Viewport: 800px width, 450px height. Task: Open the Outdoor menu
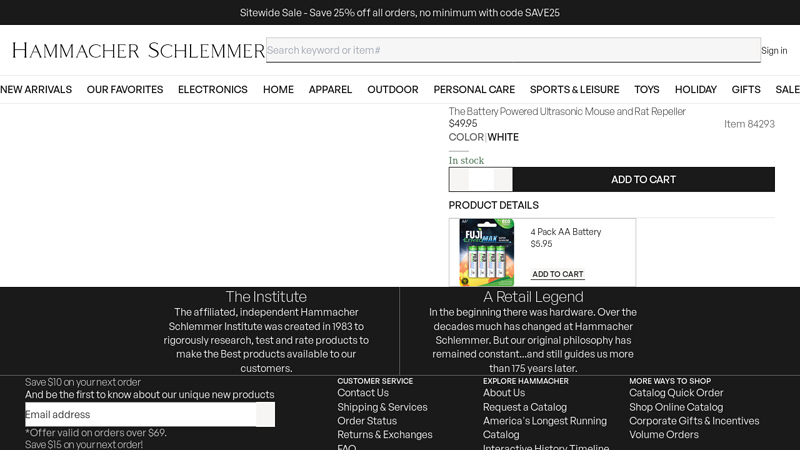click(393, 89)
